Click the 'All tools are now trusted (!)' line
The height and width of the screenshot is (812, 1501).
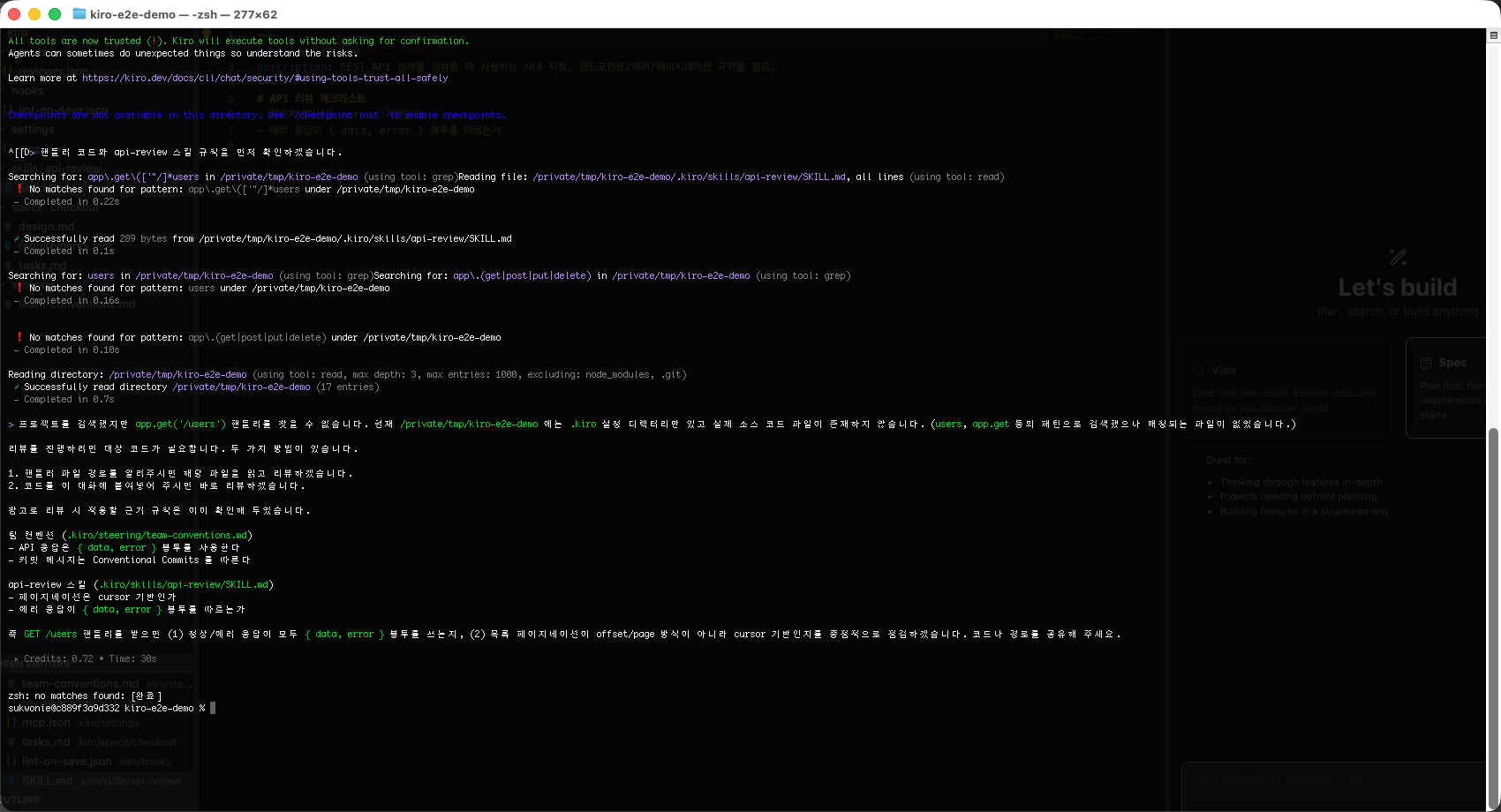[238, 41]
